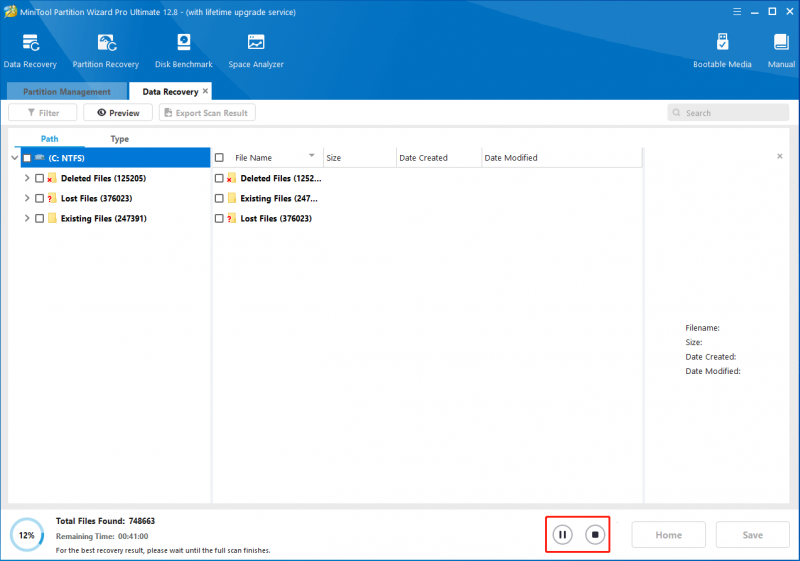Click the Deleted Files folder icon in the tree
800x561 pixels.
pos(52,178)
